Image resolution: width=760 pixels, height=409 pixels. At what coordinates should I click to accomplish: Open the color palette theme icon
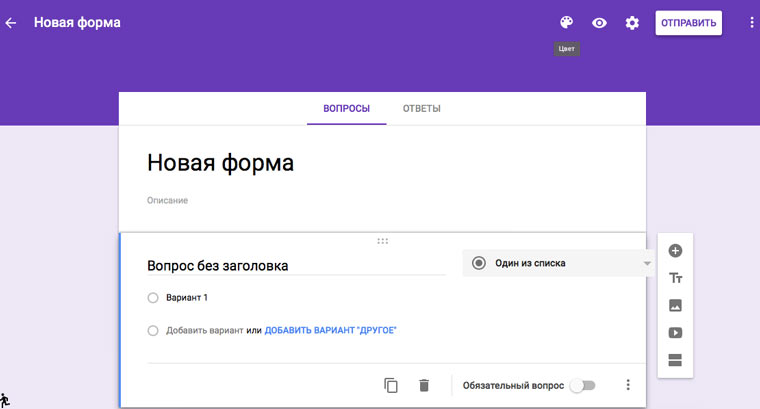click(x=567, y=23)
